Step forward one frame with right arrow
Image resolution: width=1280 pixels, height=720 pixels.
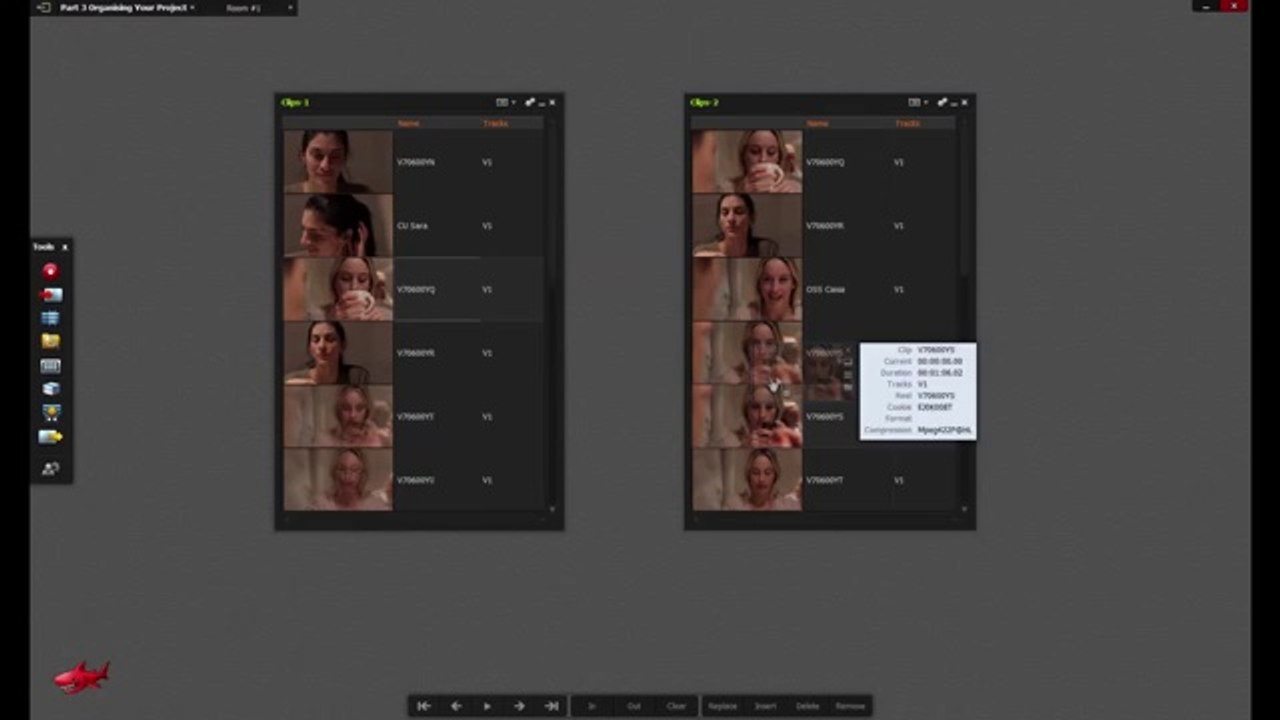tap(519, 706)
